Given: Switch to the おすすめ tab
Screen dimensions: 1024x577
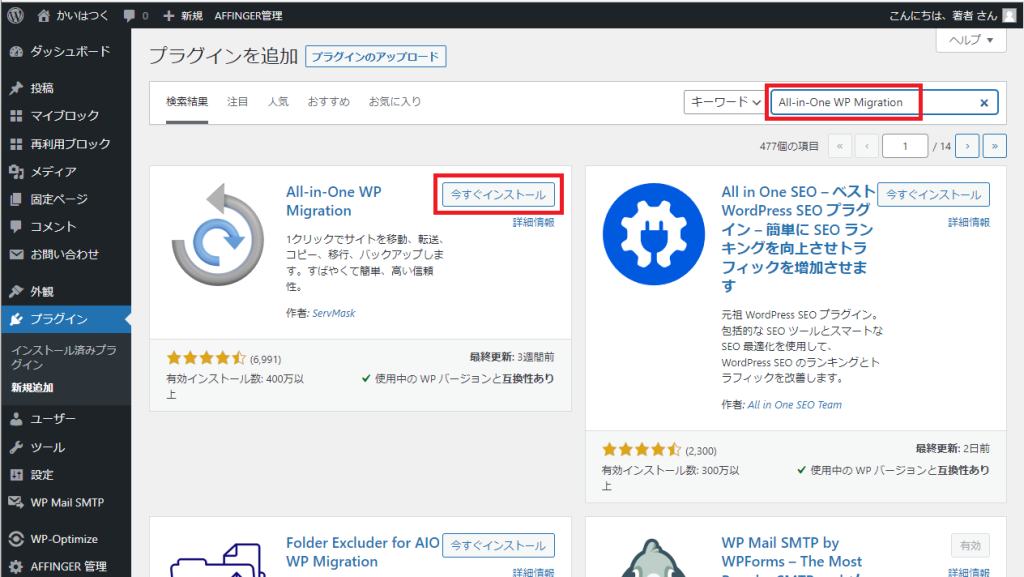Looking at the screenshot, I should point(328,102).
